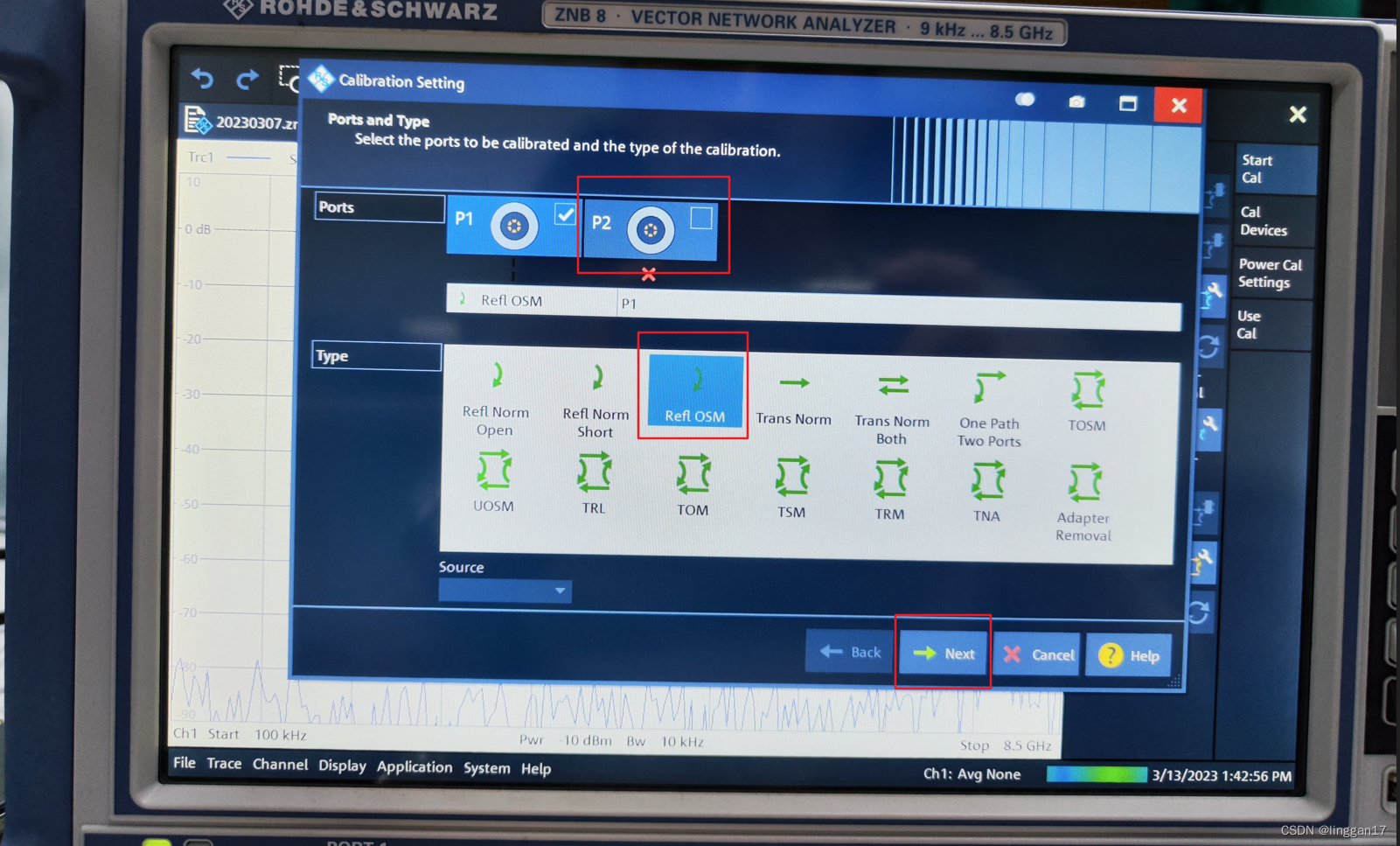Choose the TNA calibration type
This screenshot has height=846, width=1400.
click(x=987, y=492)
